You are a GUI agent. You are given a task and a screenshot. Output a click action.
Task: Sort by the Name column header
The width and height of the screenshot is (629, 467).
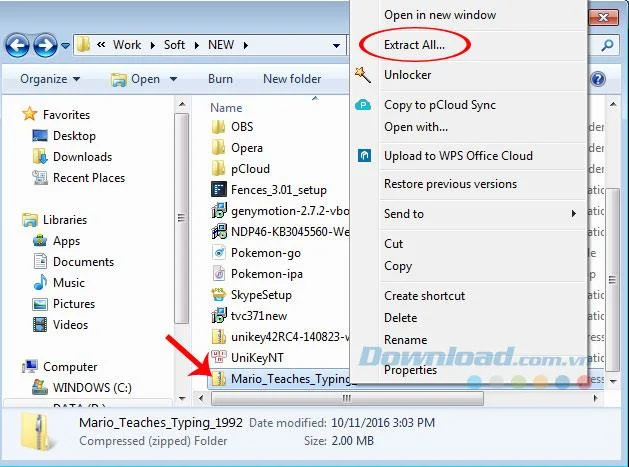pyautogui.click(x=226, y=108)
